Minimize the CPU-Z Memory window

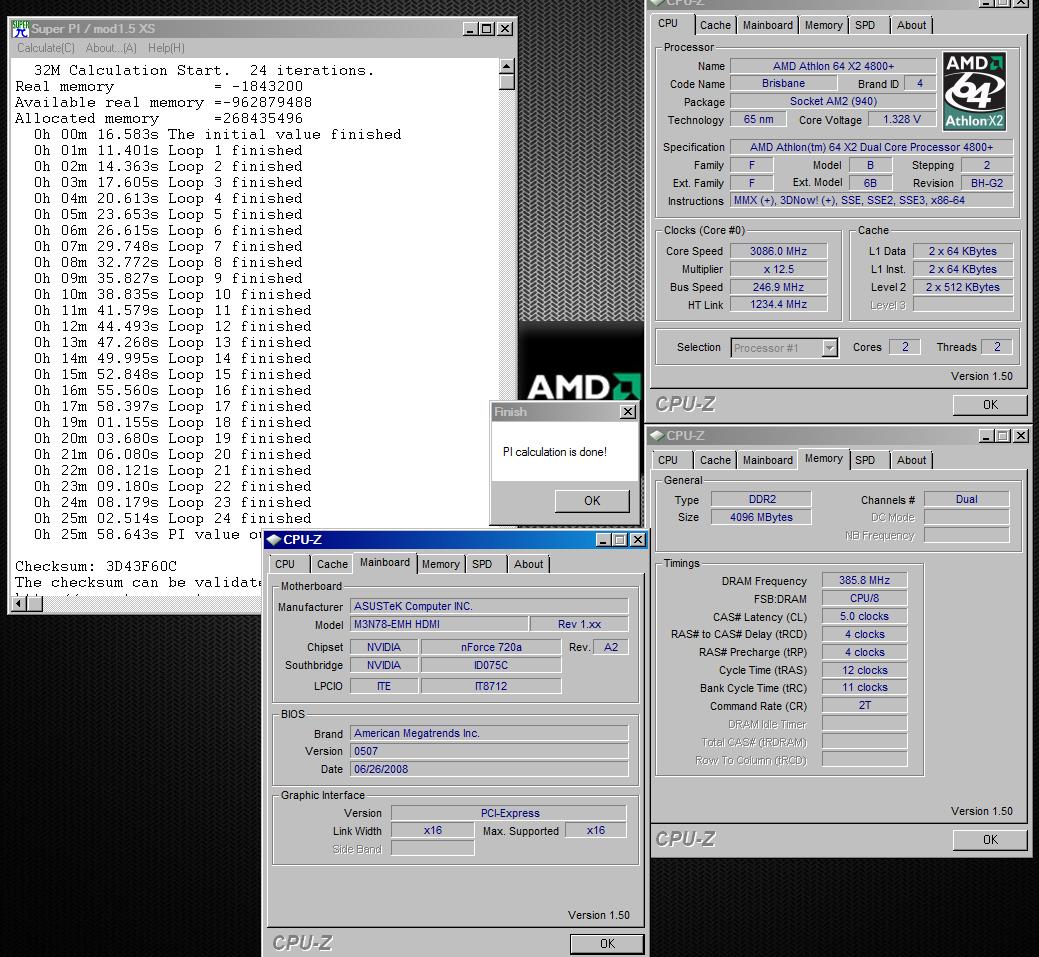(x=986, y=435)
